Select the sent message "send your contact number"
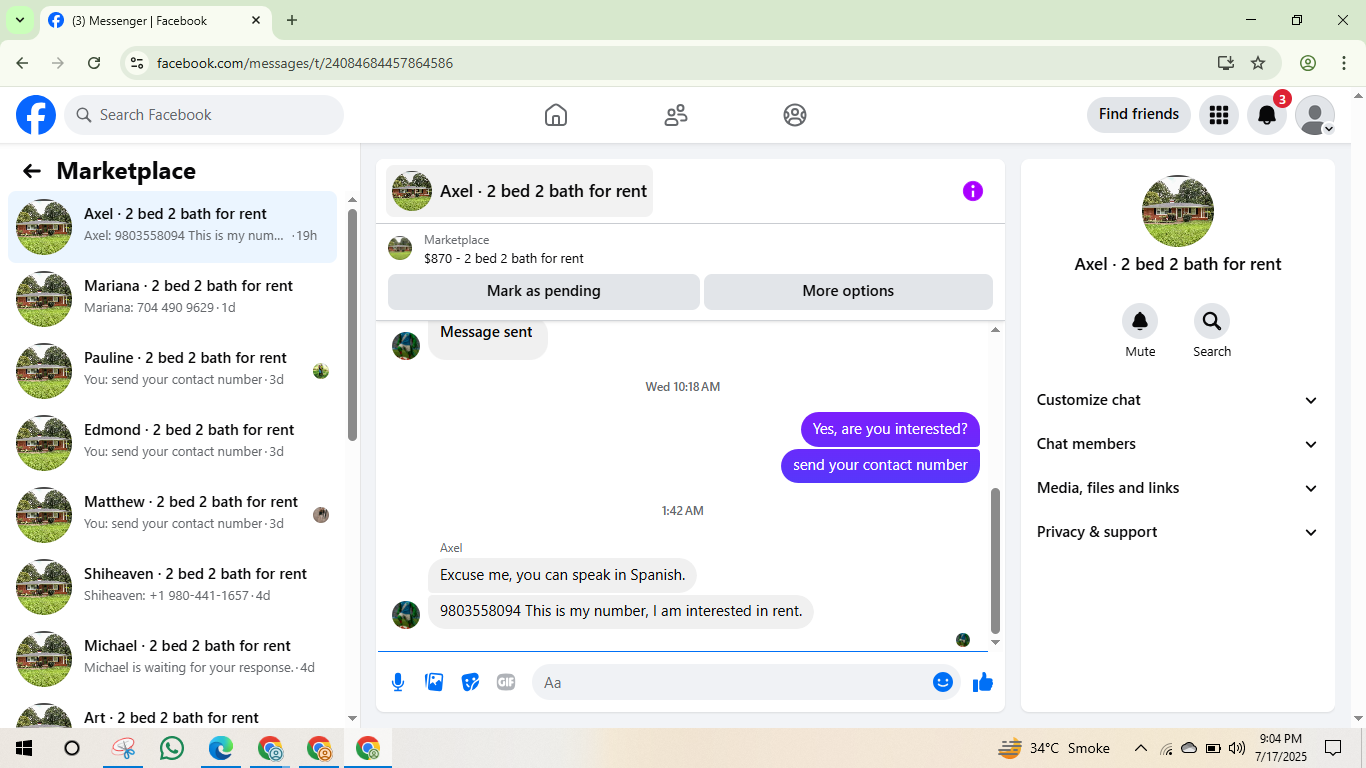Screen dimensions: 1366x768 click(880, 465)
